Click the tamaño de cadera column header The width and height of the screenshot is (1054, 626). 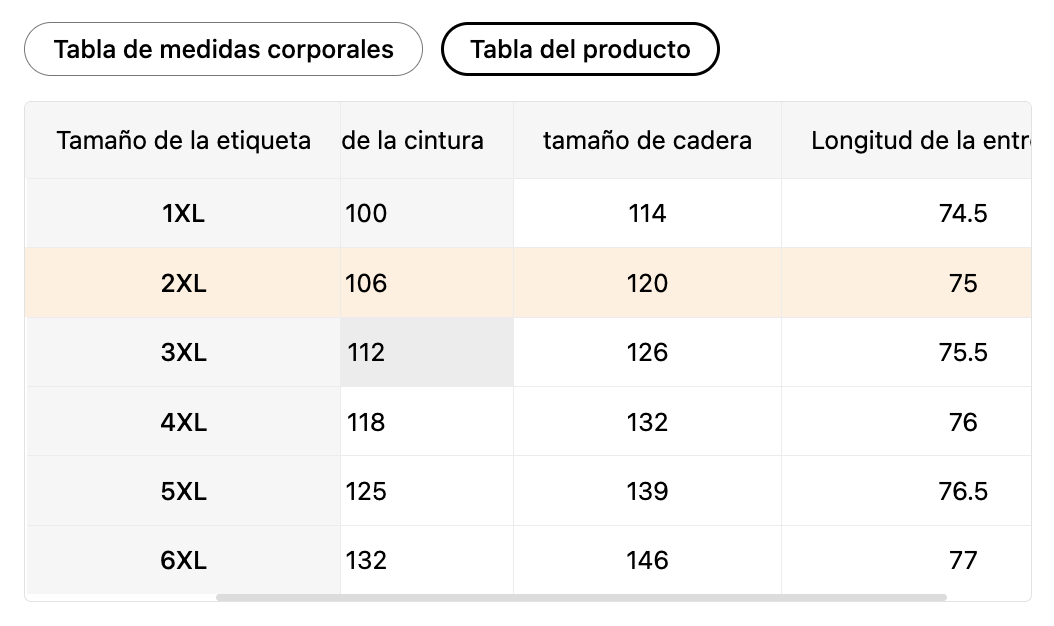click(x=647, y=140)
